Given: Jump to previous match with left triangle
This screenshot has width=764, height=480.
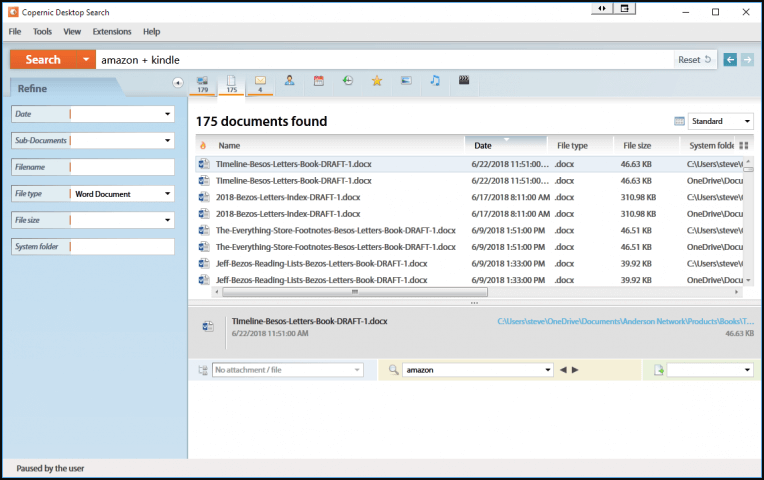Looking at the screenshot, I should [x=563, y=370].
